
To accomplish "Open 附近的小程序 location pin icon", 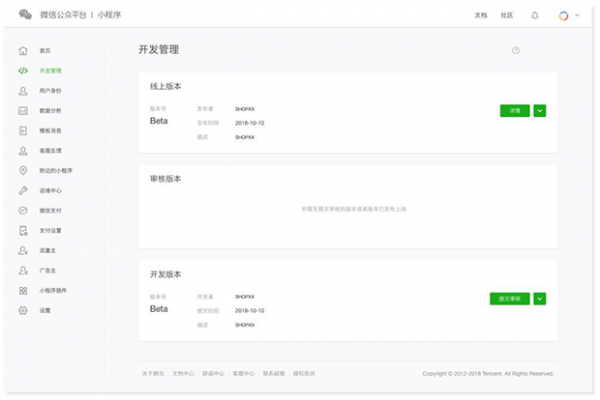I will 23,171.
